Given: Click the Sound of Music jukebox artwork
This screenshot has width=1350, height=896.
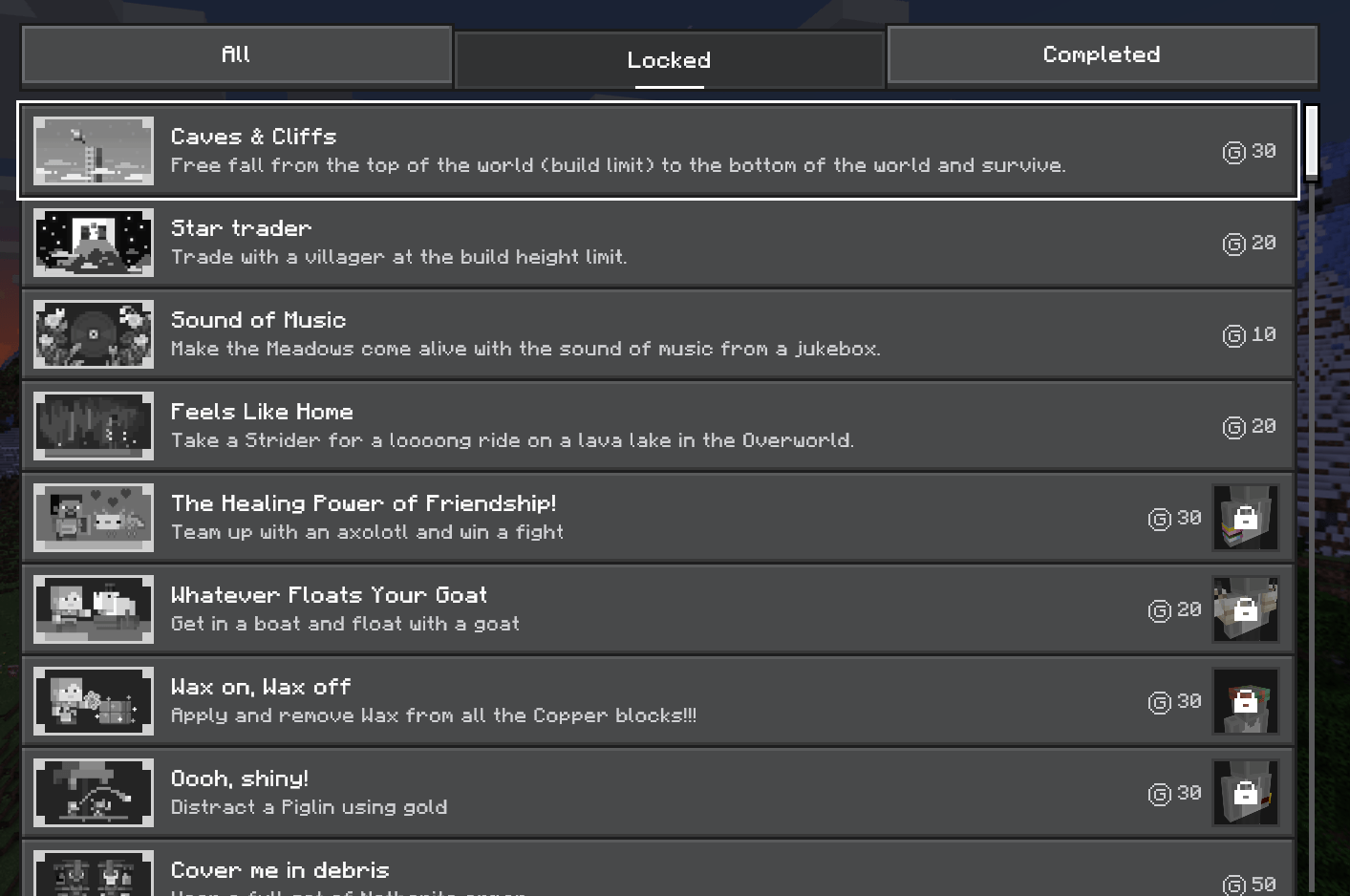Looking at the screenshot, I should click(x=94, y=334).
